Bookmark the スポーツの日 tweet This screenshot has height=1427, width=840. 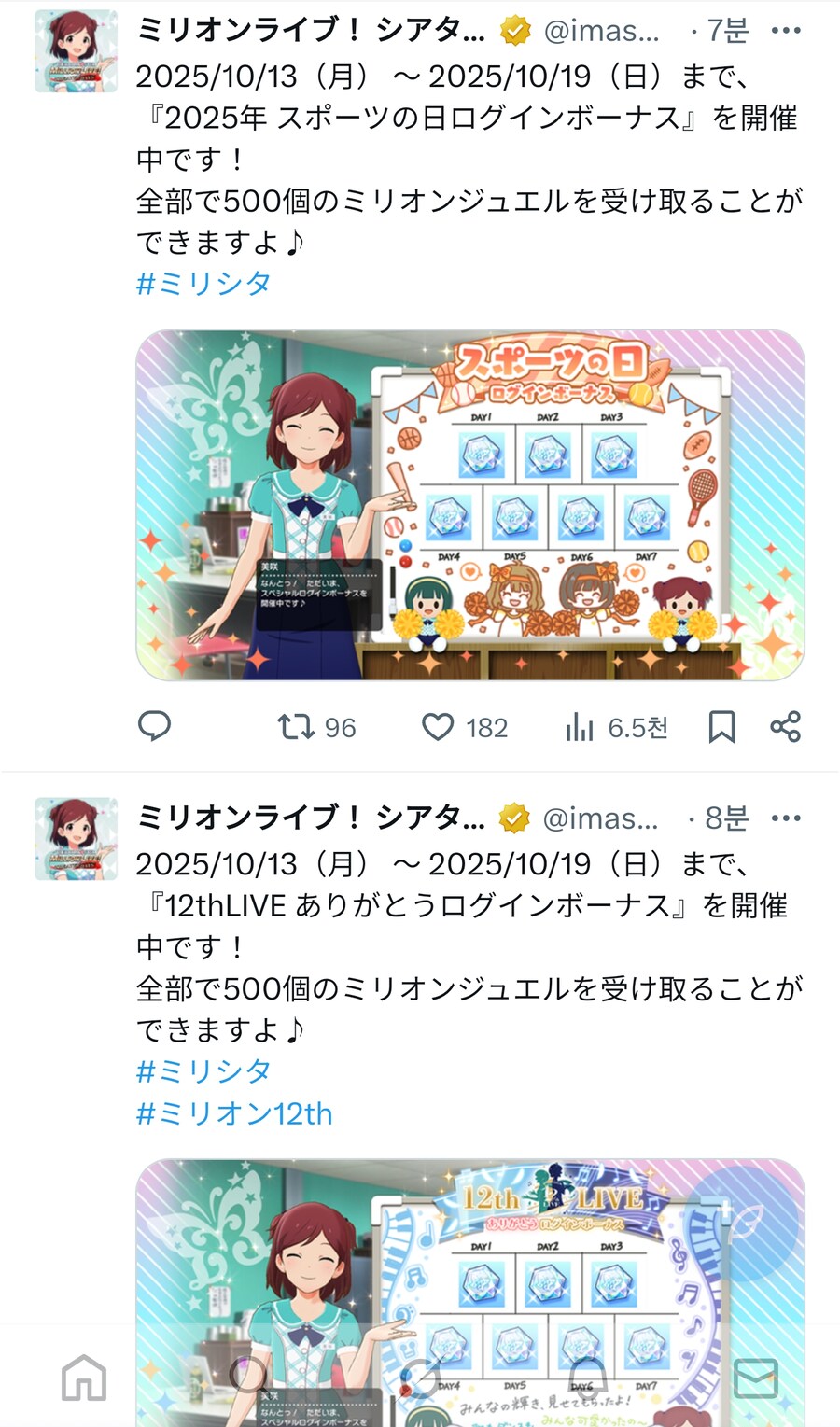pyautogui.click(x=721, y=727)
